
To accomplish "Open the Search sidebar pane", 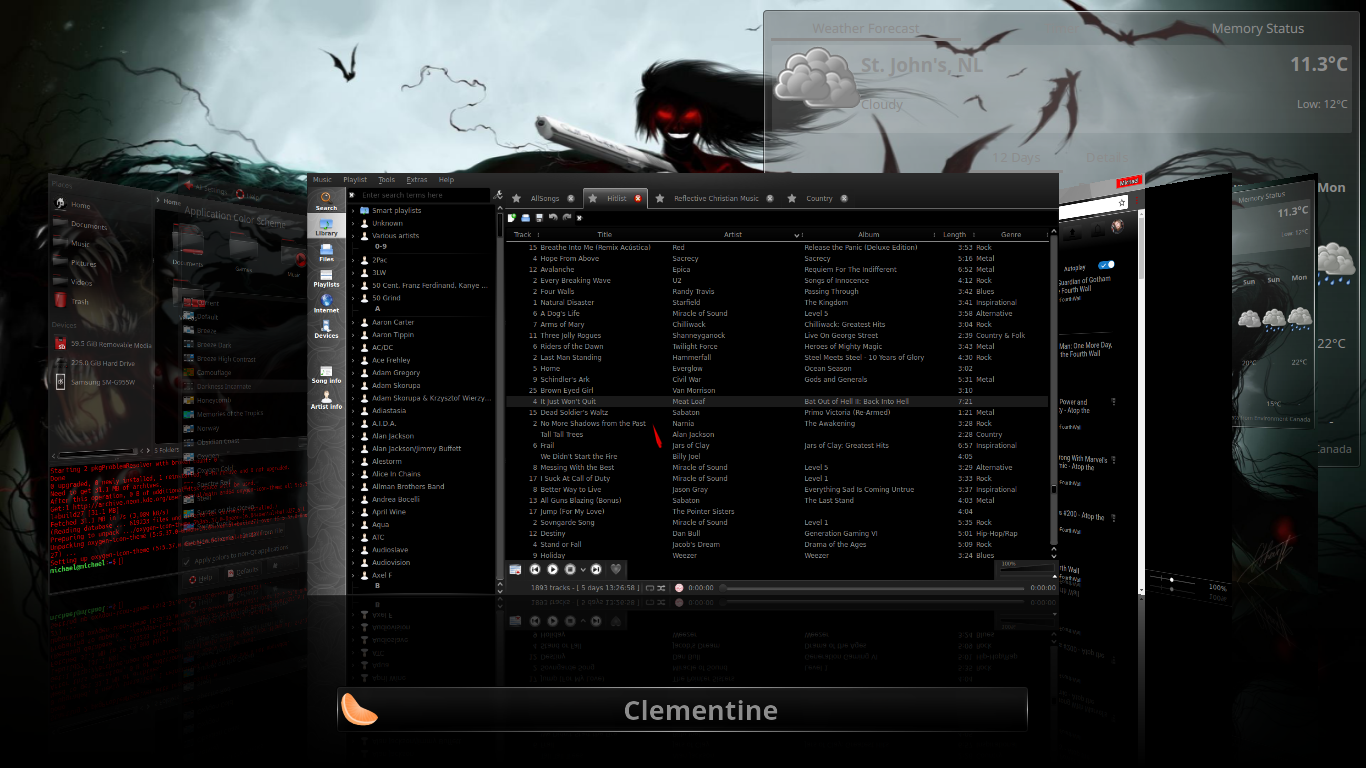I will pyautogui.click(x=326, y=201).
